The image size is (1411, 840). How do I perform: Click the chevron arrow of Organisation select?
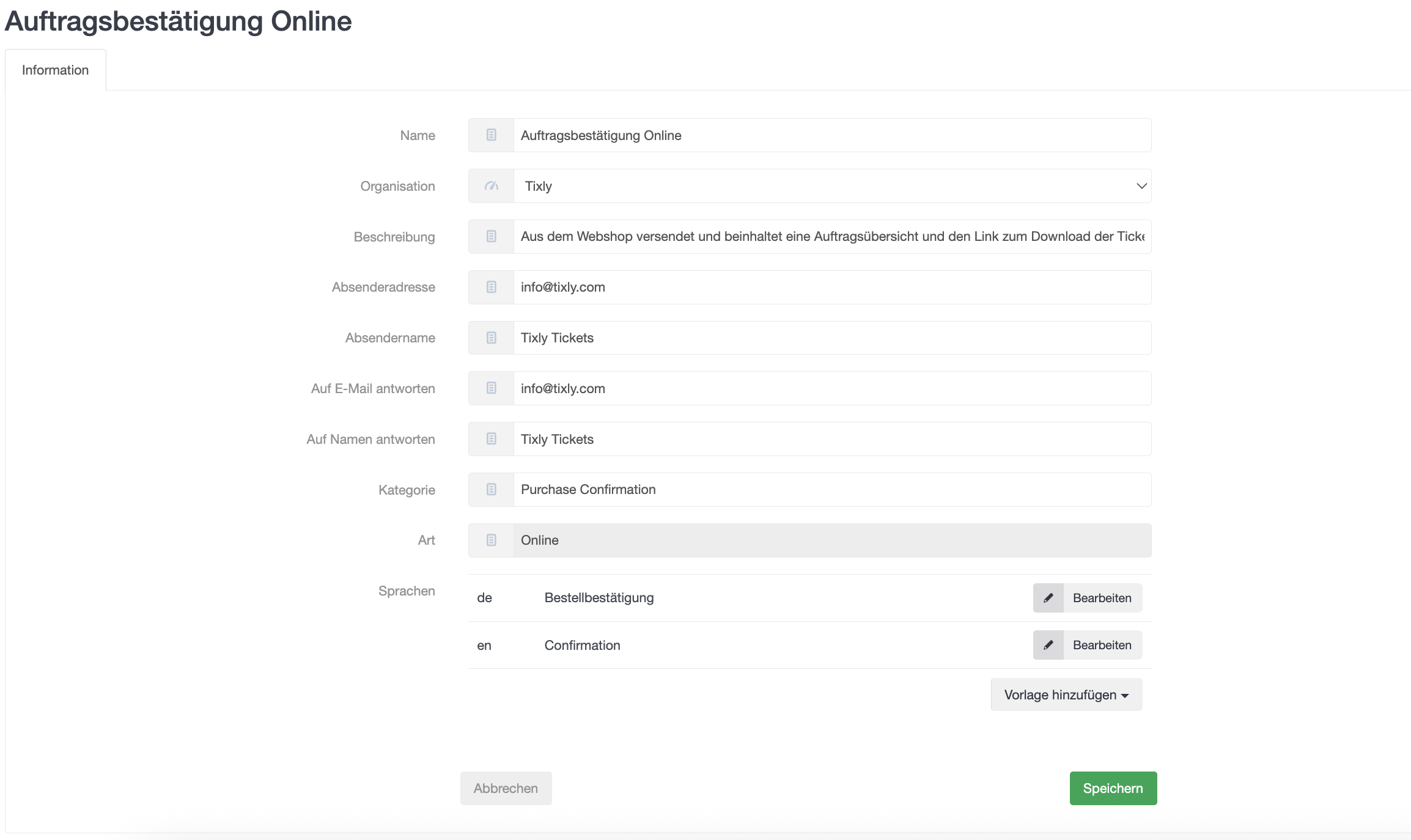[x=1141, y=186]
